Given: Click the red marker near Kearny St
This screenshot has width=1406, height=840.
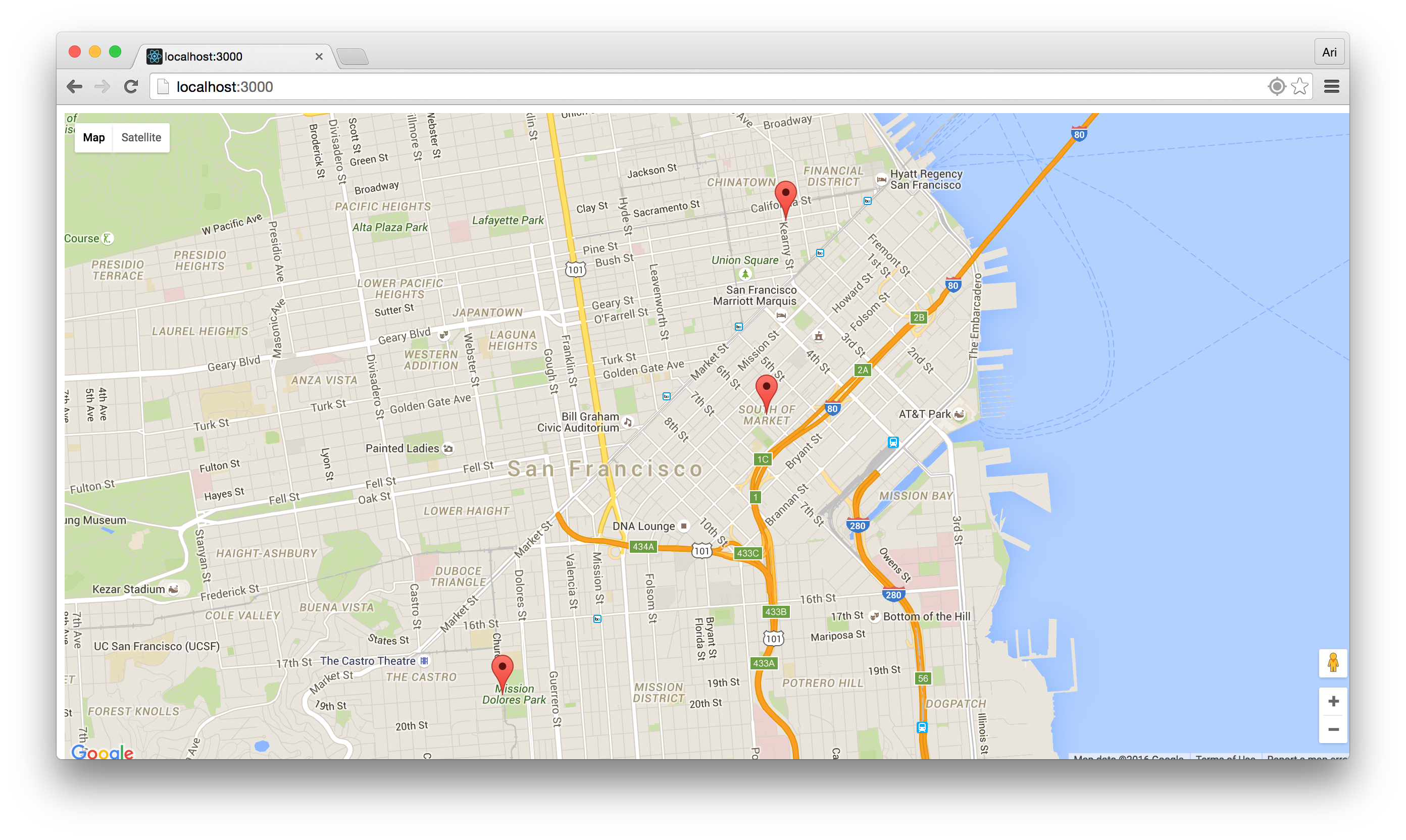Looking at the screenshot, I should pyautogui.click(x=785, y=199).
